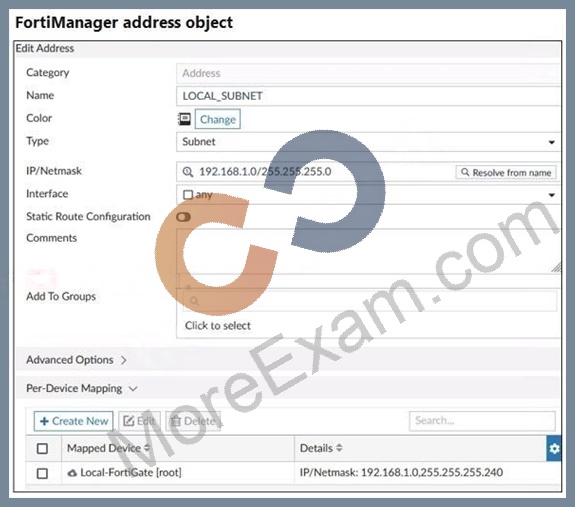Click the Local-FortiGate device cloud icon
The image size is (575, 507).
coord(72,473)
